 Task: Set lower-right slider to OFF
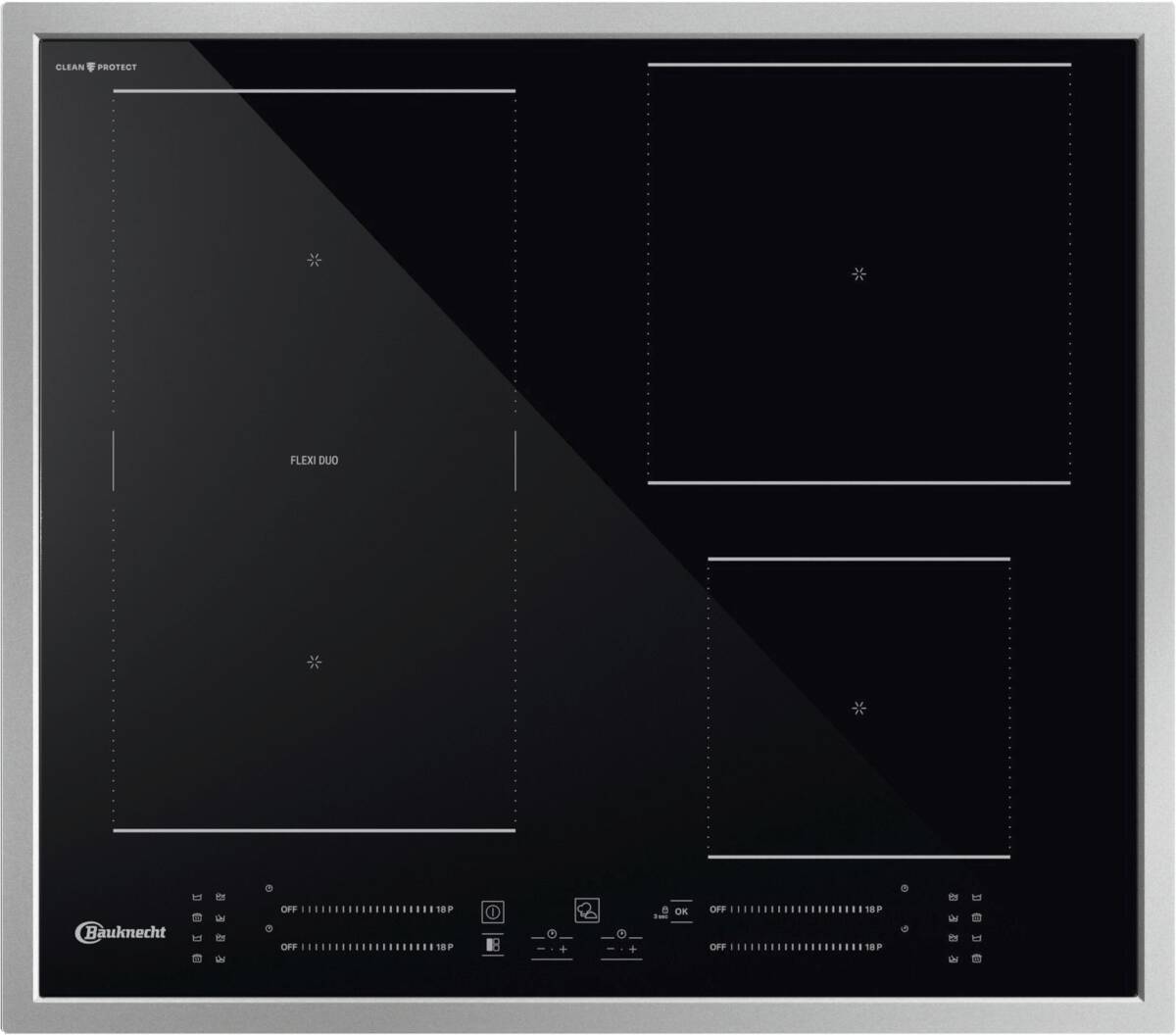pyautogui.click(x=717, y=947)
